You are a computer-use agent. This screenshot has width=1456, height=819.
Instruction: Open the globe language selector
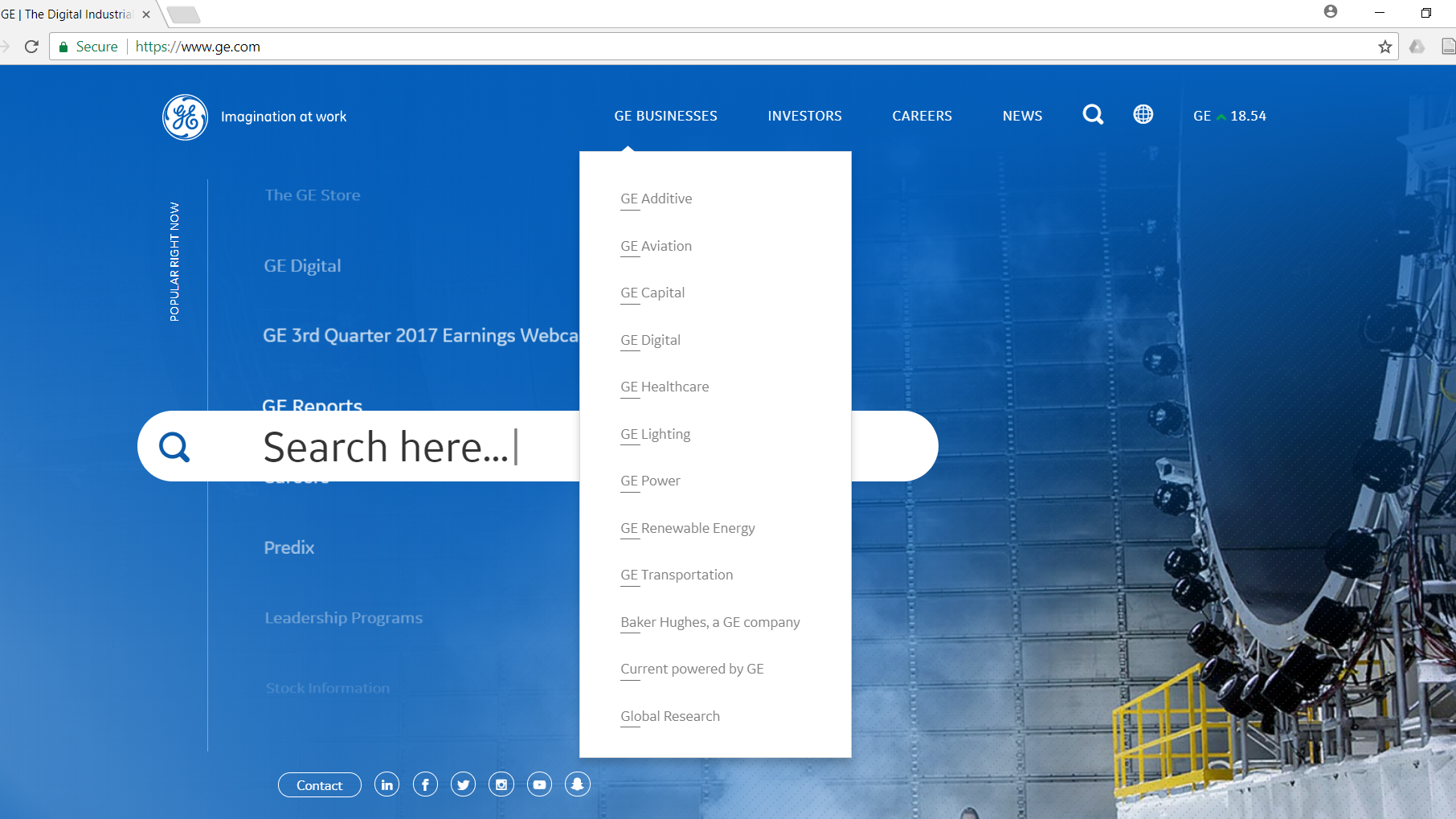[1143, 115]
